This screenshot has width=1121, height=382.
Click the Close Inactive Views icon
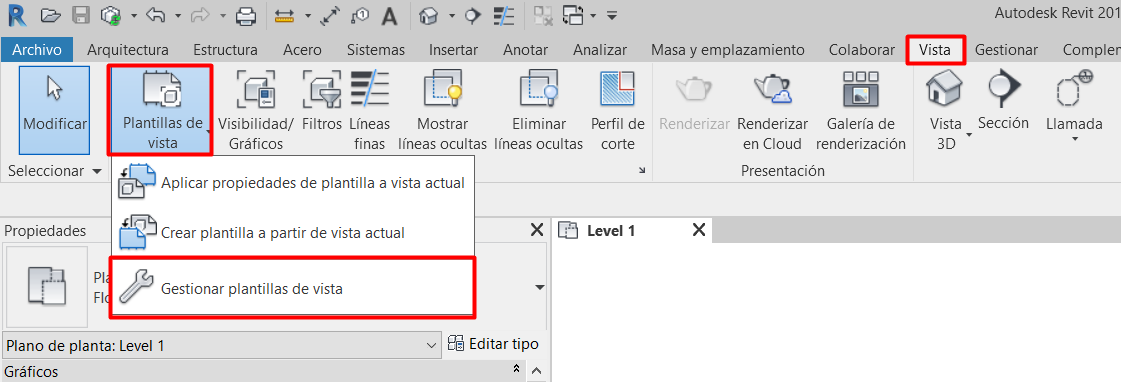point(543,15)
